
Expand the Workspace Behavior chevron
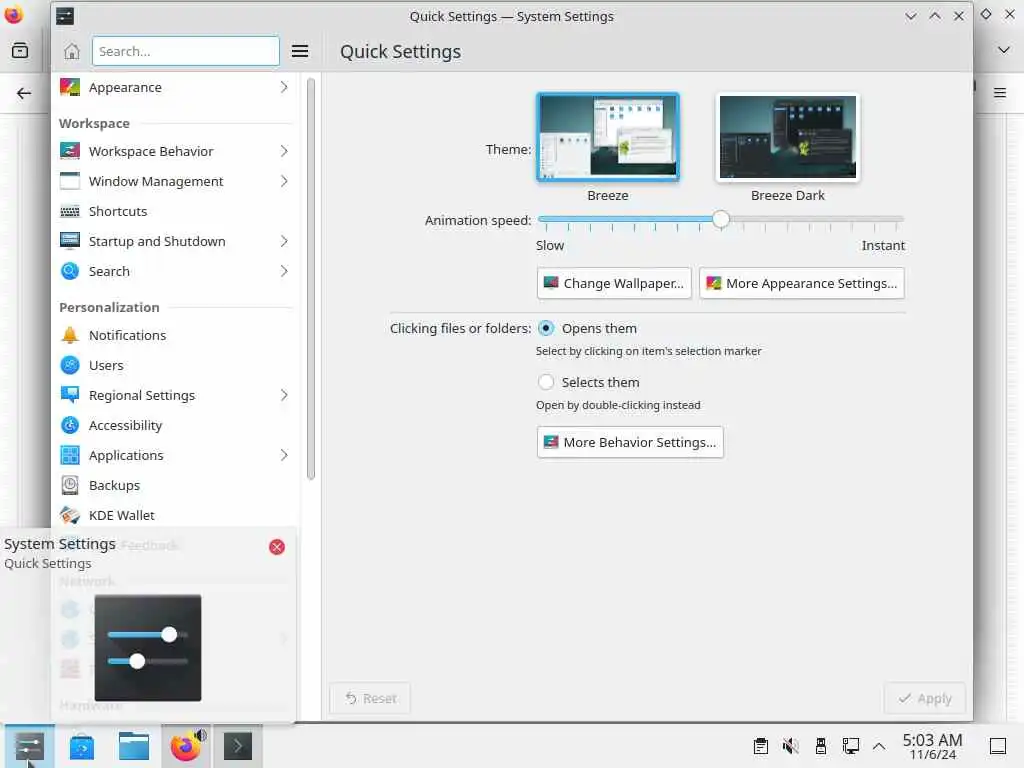[x=284, y=151]
